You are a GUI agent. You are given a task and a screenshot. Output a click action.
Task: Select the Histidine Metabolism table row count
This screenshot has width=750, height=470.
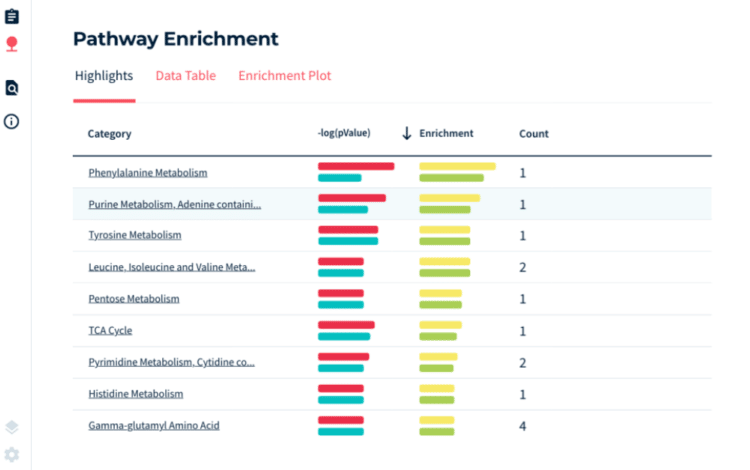(522, 394)
